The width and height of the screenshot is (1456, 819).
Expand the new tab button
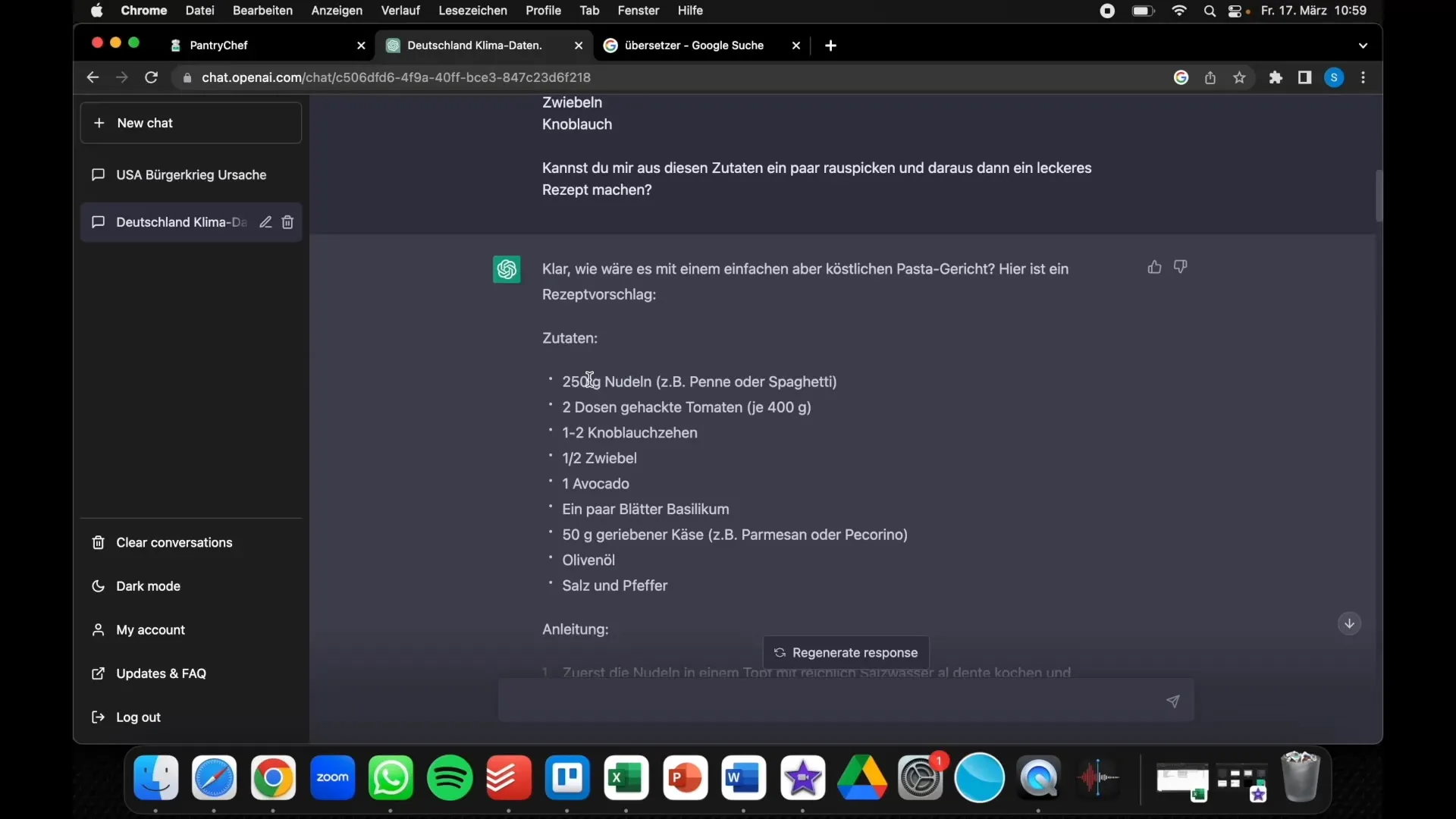[x=830, y=45]
